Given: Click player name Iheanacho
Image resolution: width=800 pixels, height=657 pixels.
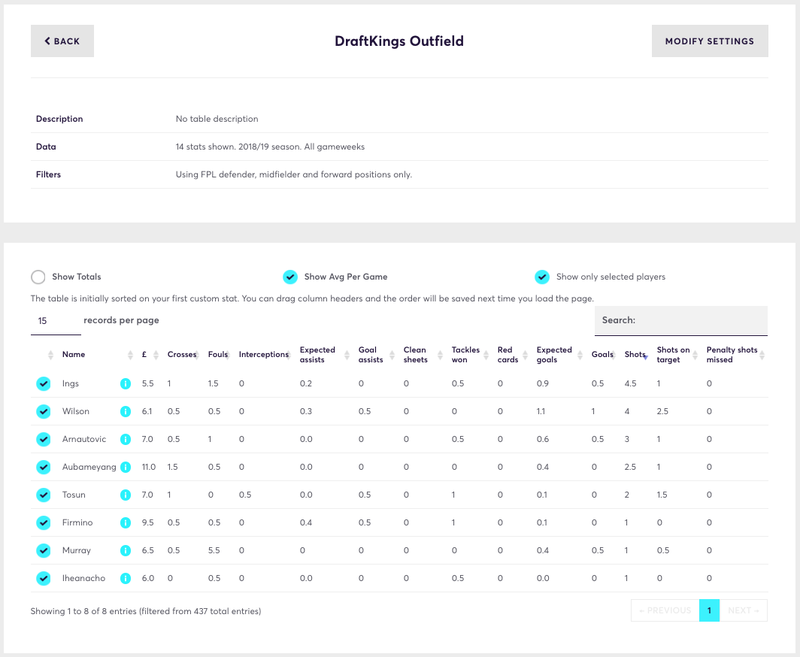Looking at the screenshot, I should pos(84,578).
